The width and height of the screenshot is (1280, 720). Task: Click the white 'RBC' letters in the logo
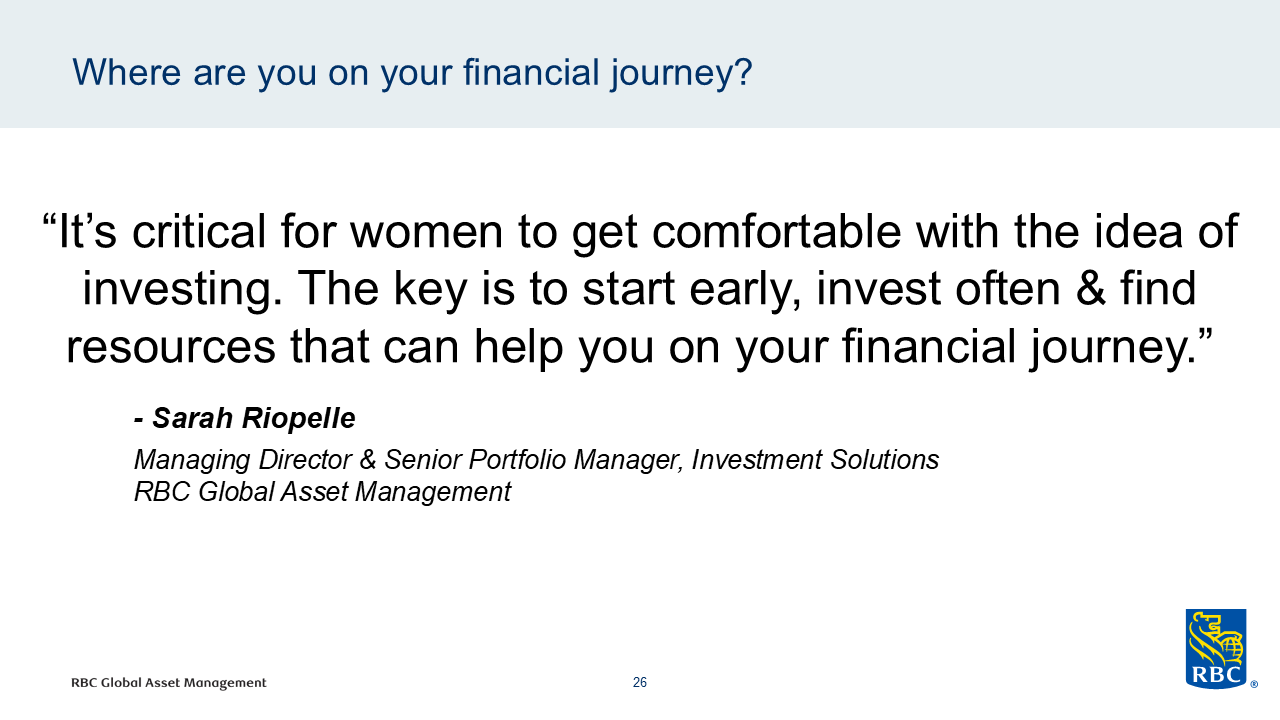[1216, 676]
